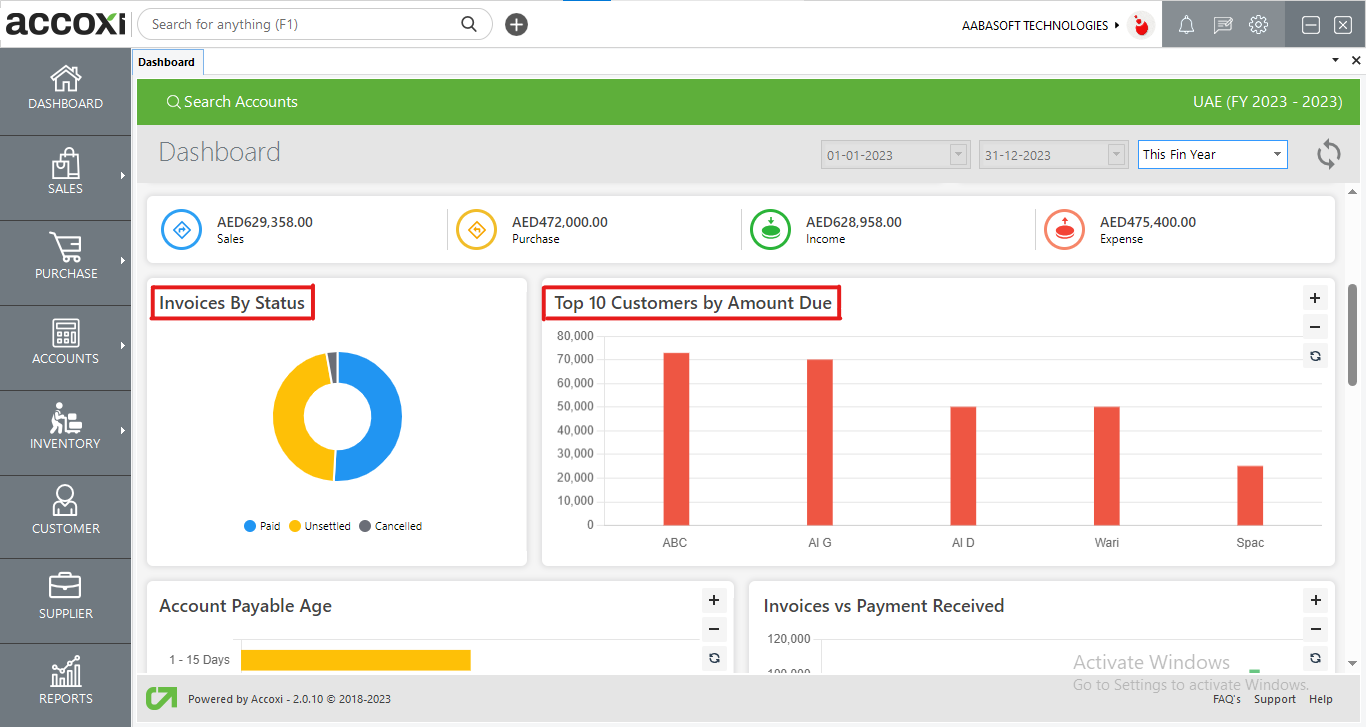Click the FAQ's link at the bottom

[x=1226, y=699]
